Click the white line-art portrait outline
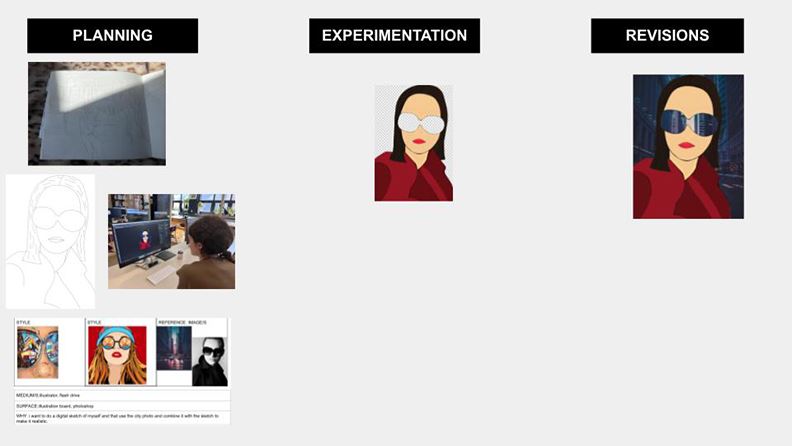The width and height of the screenshot is (792, 446). (50, 241)
